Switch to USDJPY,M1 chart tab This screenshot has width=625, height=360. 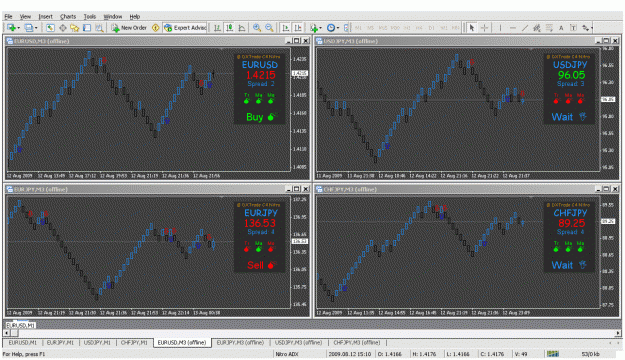click(97, 342)
